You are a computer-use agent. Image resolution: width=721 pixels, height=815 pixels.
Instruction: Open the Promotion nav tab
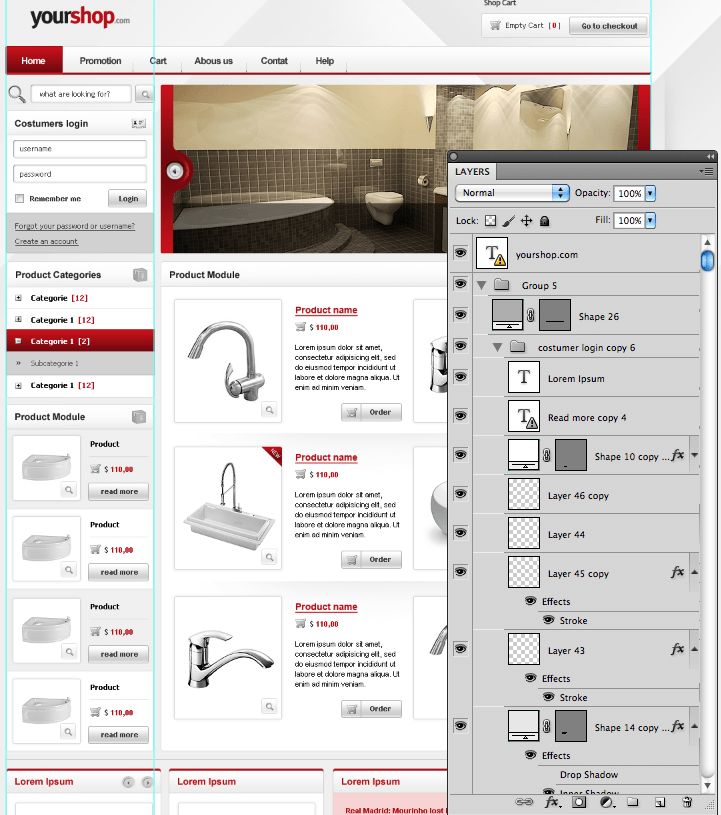[100, 61]
